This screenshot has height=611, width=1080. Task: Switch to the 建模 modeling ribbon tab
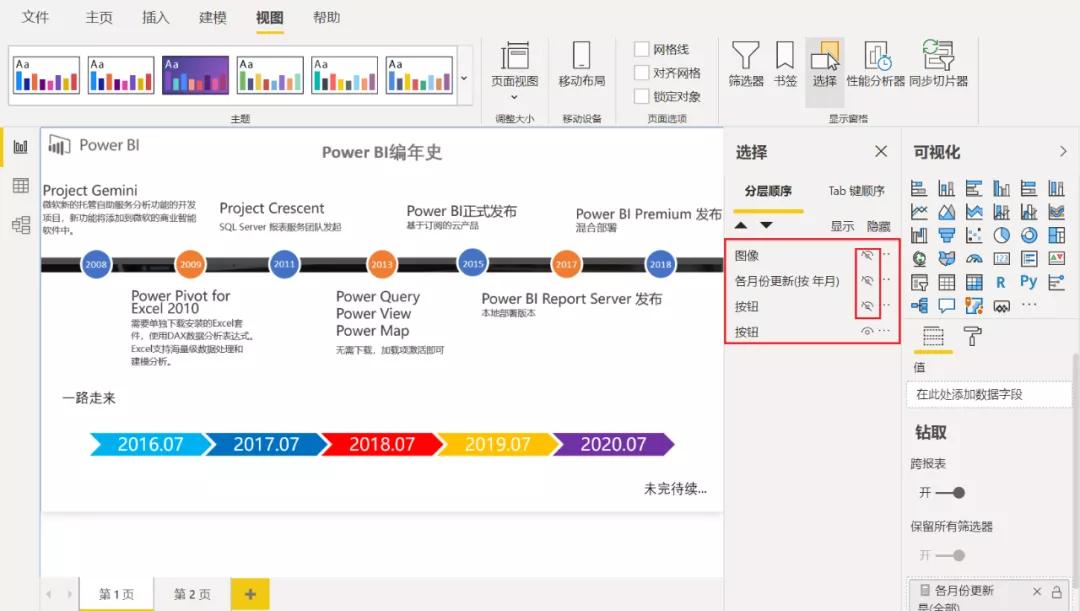[x=213, y=17]
